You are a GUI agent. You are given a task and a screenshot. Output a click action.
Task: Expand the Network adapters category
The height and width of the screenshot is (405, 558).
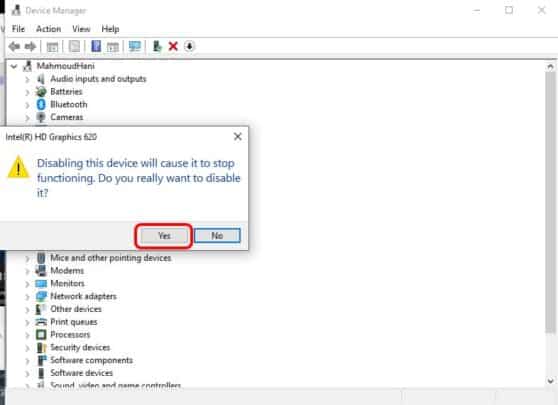click(27, 296)
